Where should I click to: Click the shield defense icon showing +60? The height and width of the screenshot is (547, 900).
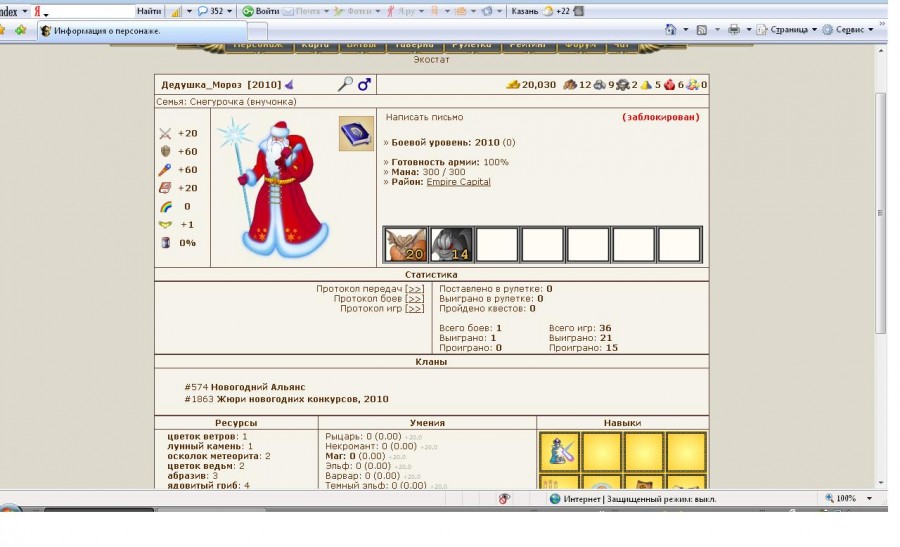tap(165, 152)
